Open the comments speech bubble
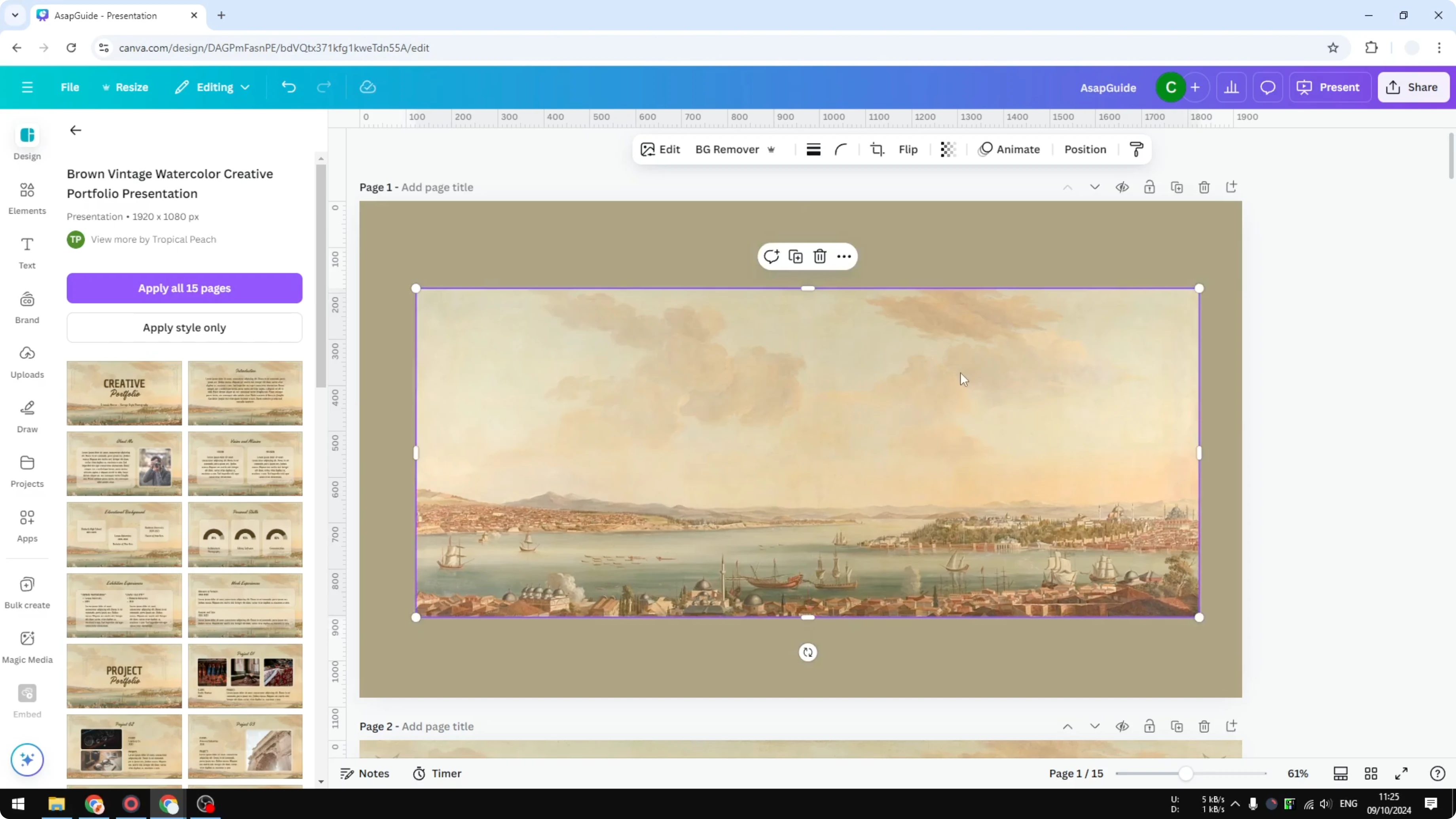The image size is (1456, 819). [x=1268, y=87]
